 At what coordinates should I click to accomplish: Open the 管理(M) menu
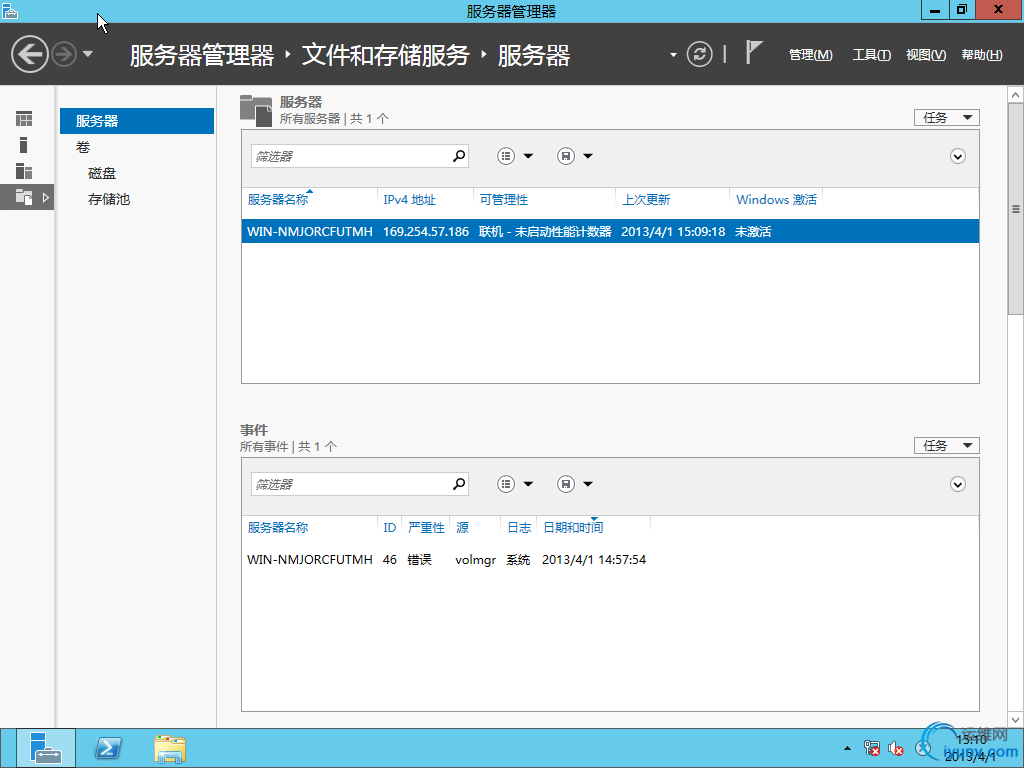[810, 55]
